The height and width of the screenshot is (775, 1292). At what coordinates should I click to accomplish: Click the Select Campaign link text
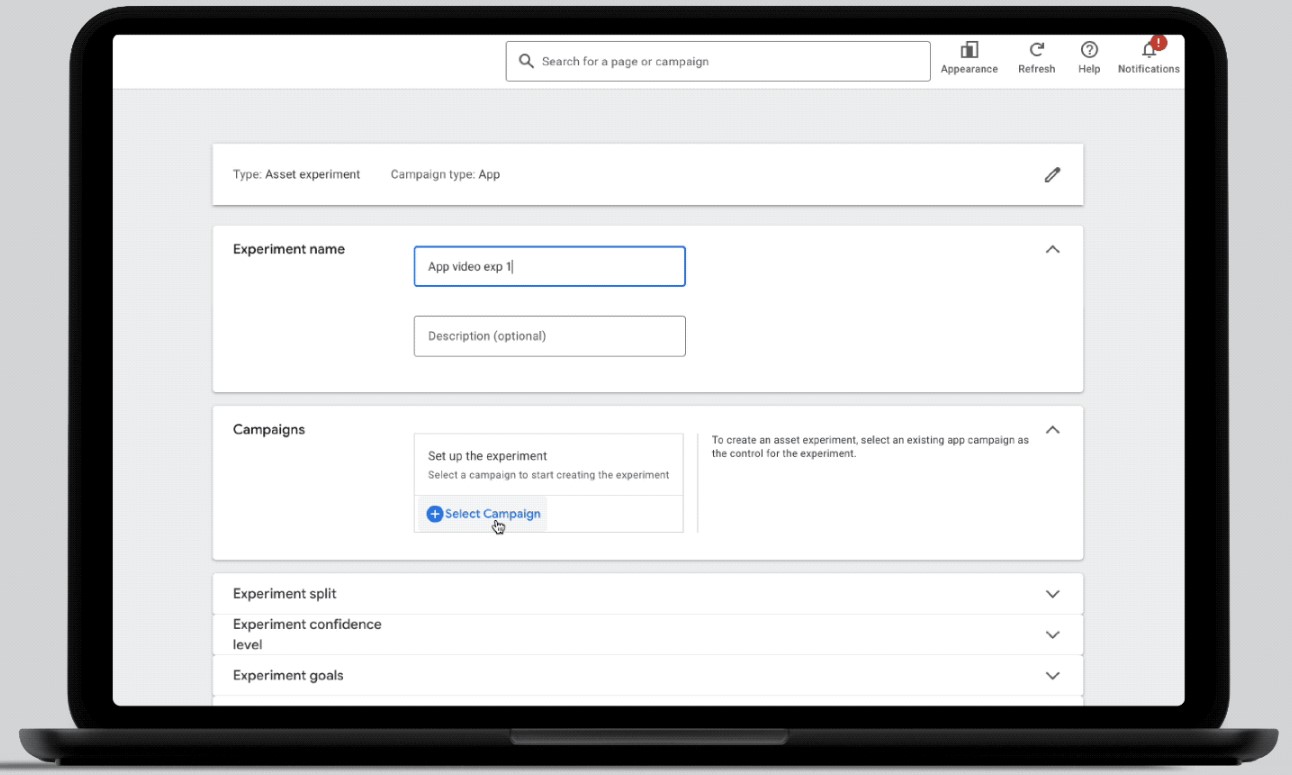click(x=492, y=514)
